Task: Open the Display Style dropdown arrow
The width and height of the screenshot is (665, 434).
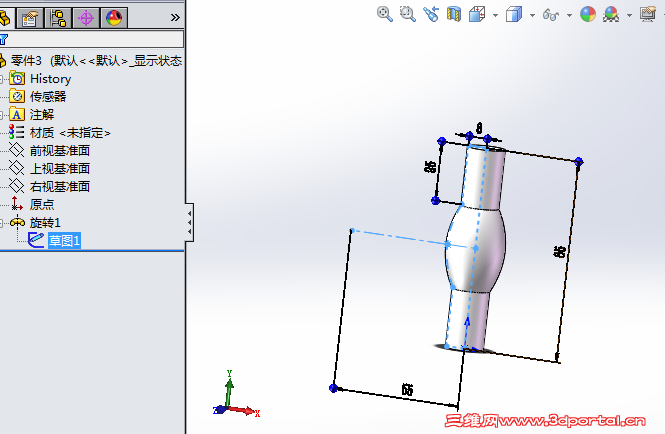Action: pyautogui.click(x=532, y=15)
